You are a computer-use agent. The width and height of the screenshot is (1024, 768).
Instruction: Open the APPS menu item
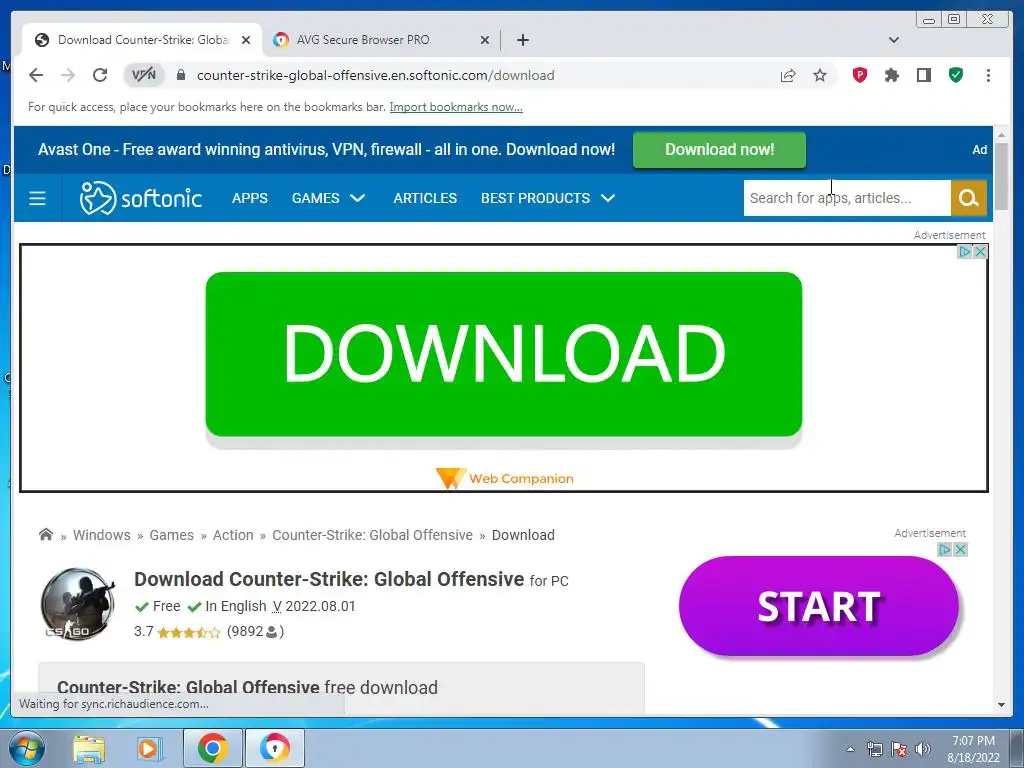click(249, 198)
